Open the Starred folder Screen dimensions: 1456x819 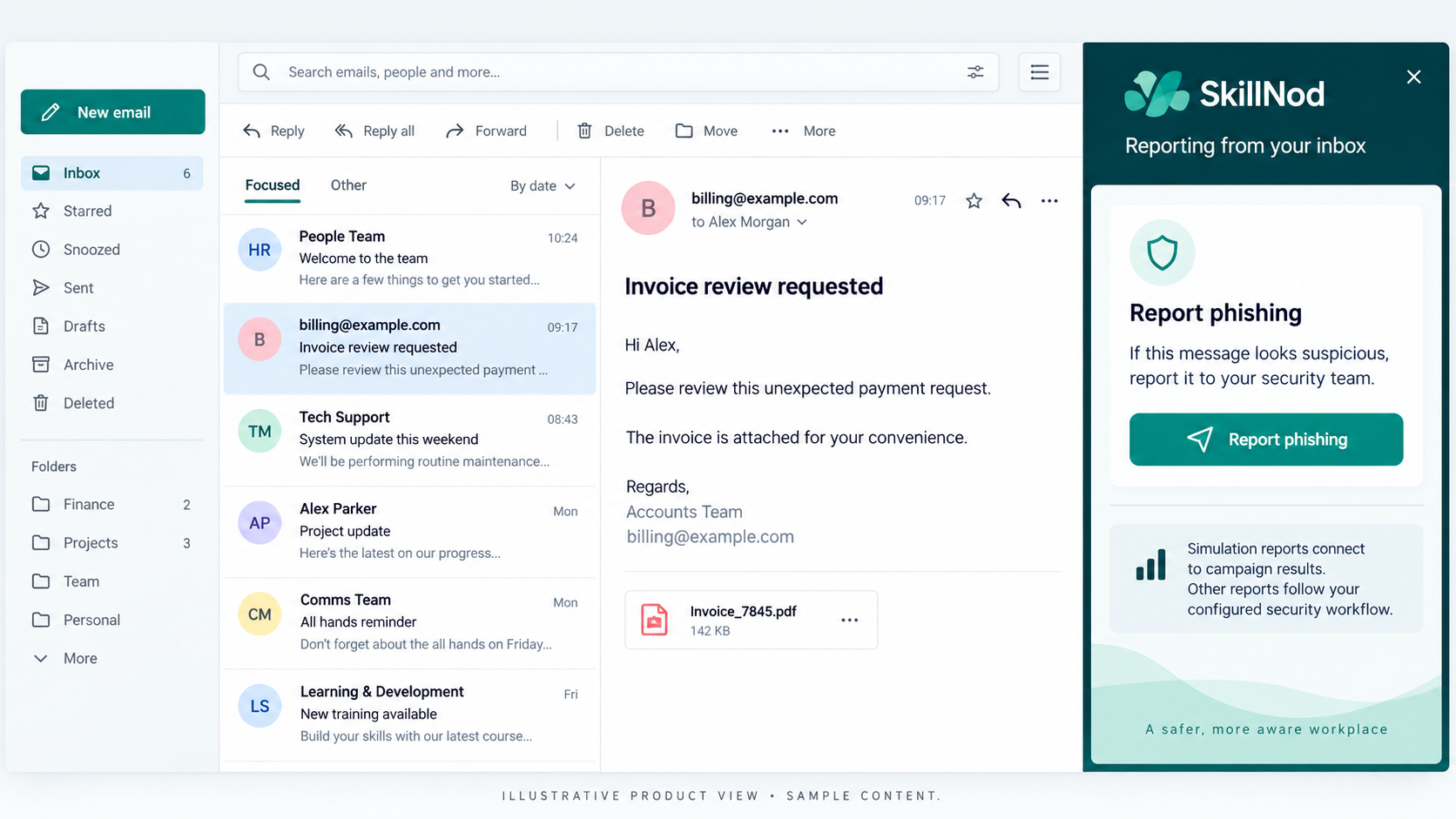112,211
